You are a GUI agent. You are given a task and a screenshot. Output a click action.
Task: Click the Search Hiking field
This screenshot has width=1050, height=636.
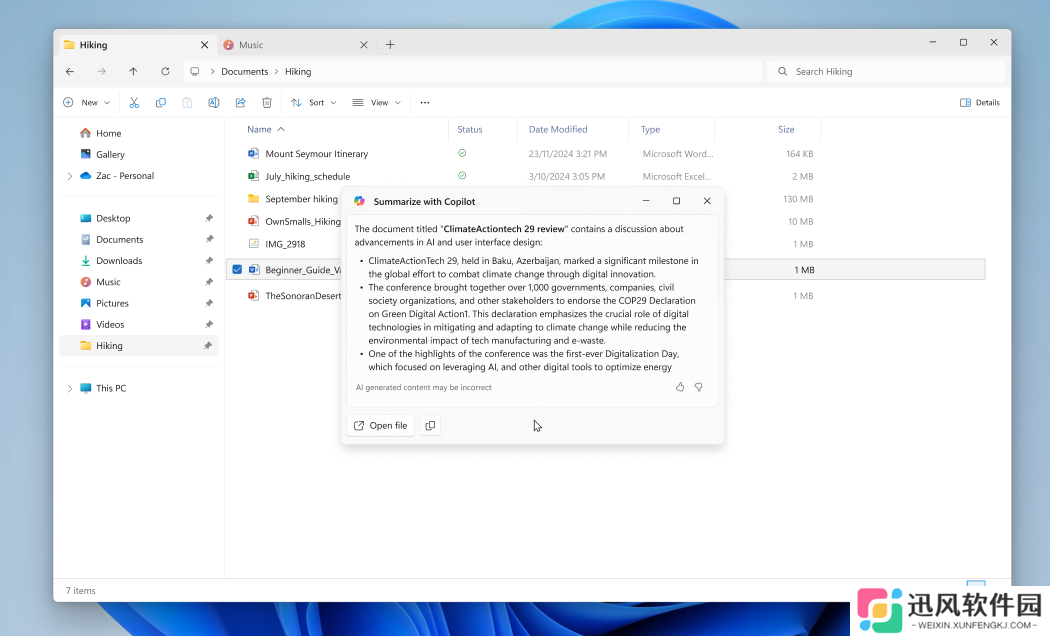pos(886,72)
